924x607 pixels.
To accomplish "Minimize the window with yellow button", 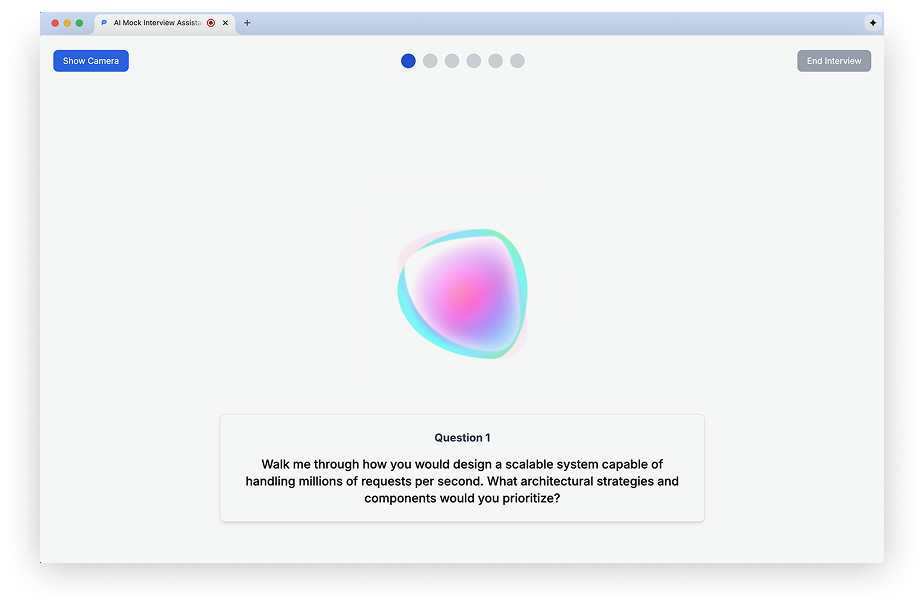I will coord(67,23).
